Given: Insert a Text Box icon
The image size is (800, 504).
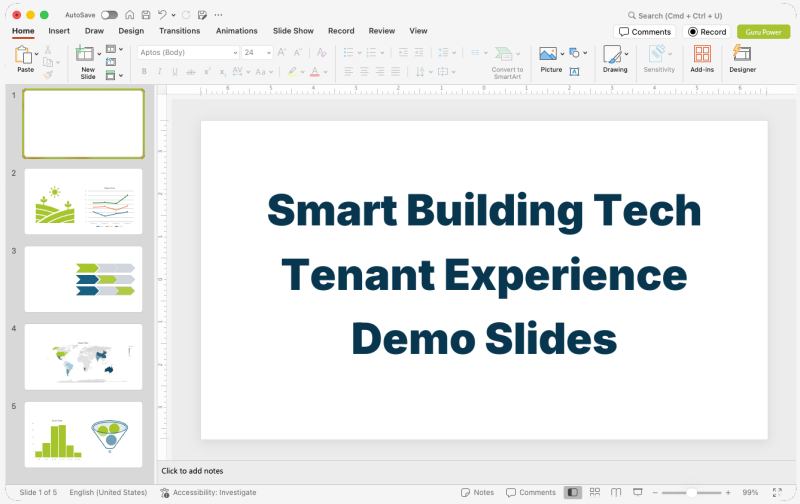Looking at the screenshot, I should [574, 72].
